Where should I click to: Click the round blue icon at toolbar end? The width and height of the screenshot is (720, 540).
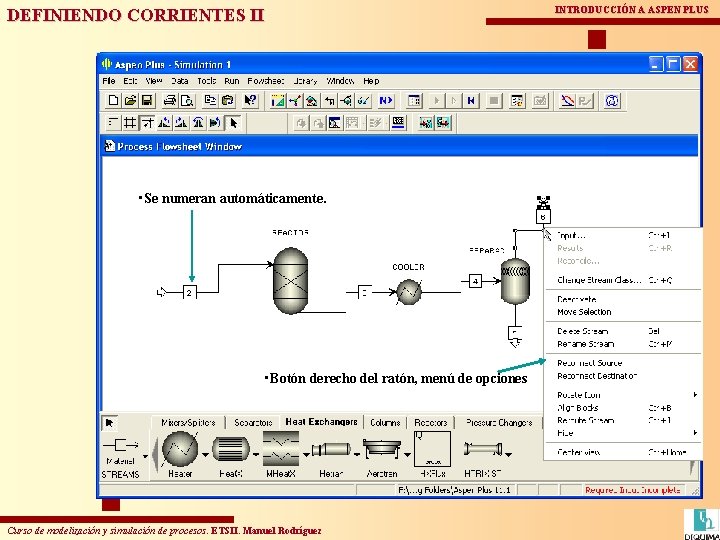click(x=612, y=100)
